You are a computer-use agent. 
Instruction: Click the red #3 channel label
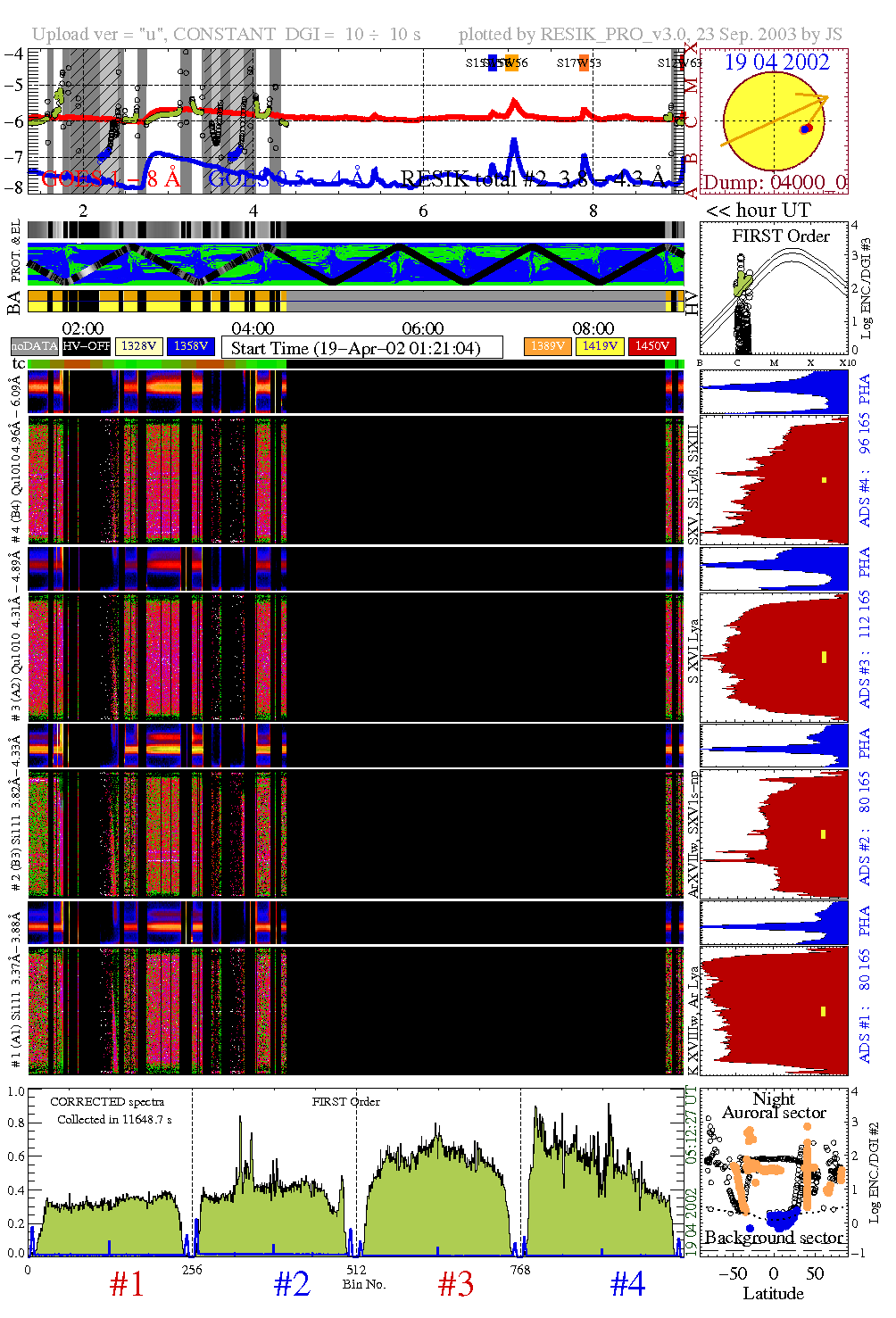click(x=456, y=1284)
